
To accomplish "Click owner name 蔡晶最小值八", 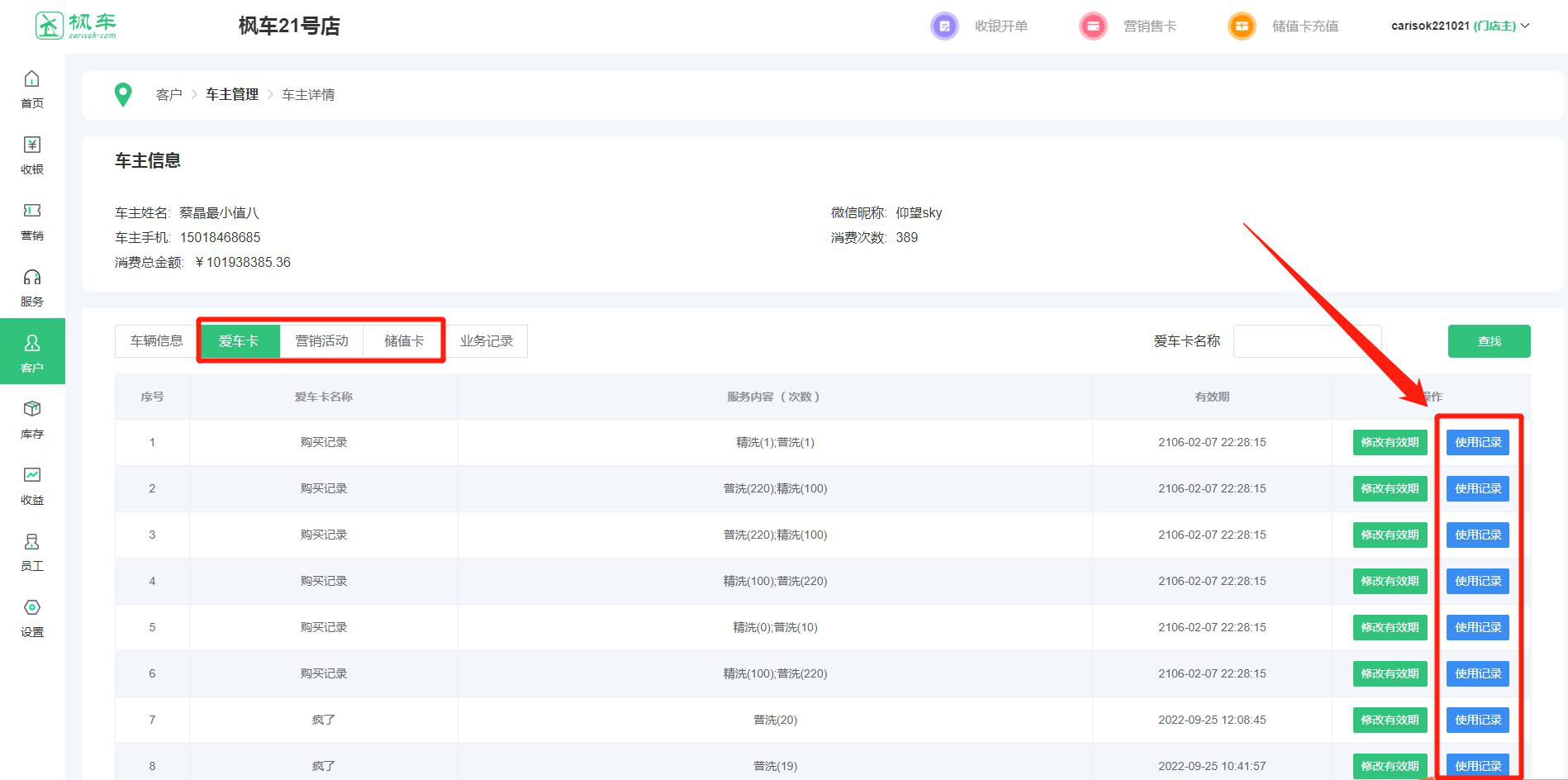I will [x=219, y=212].
